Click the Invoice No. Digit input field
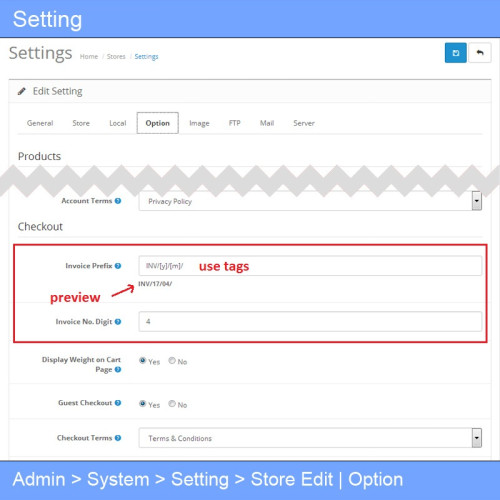The height and width of the screenshot is (500, 500). 310,321
